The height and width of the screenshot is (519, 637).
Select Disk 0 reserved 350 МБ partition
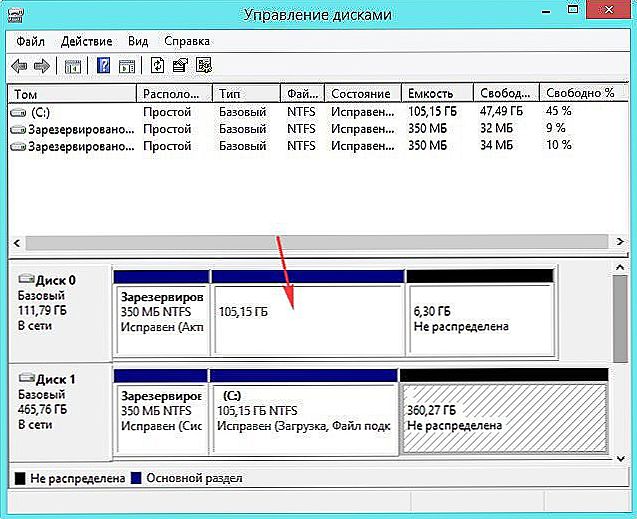click(x=162, y=313)
